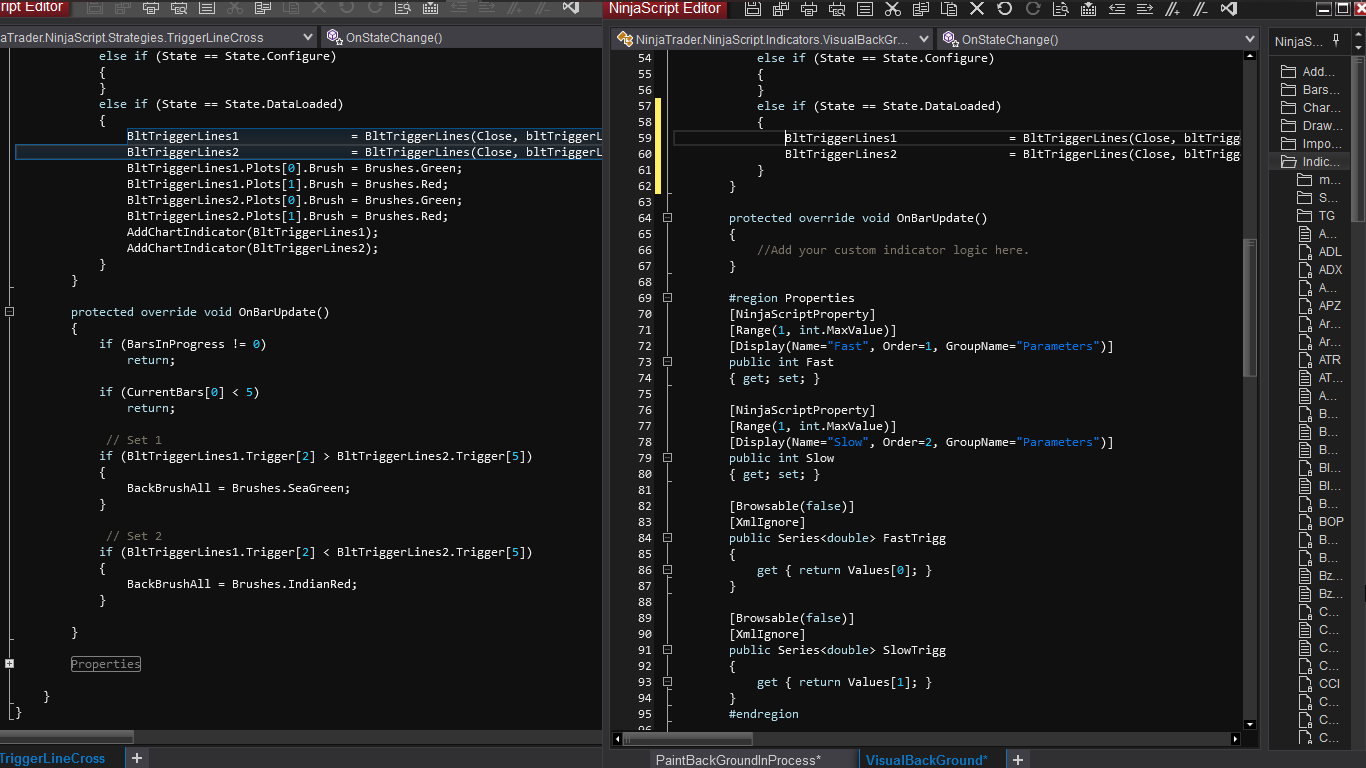Screen dimensions: 1366x768
Task: Select the TriggerLineCross tab
Action: coord(55,759)
